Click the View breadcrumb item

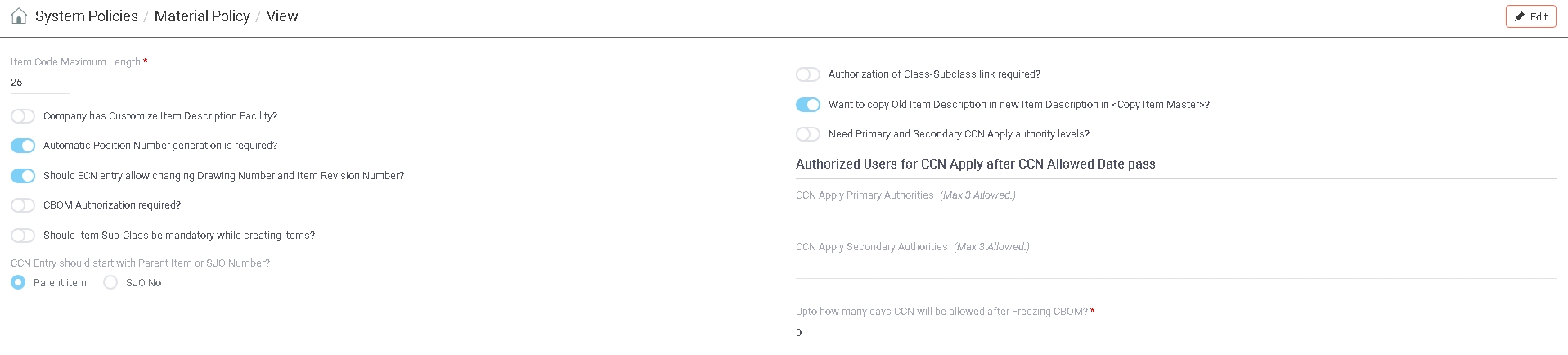pos(282,16)
